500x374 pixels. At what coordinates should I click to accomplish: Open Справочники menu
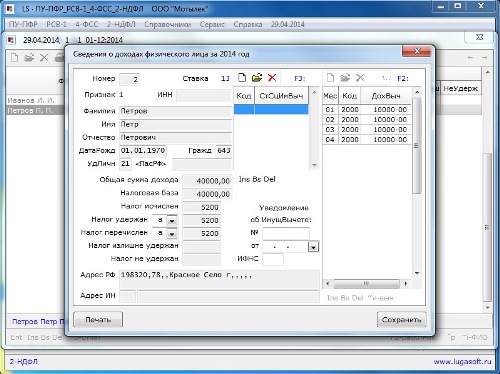pos(168,24)
